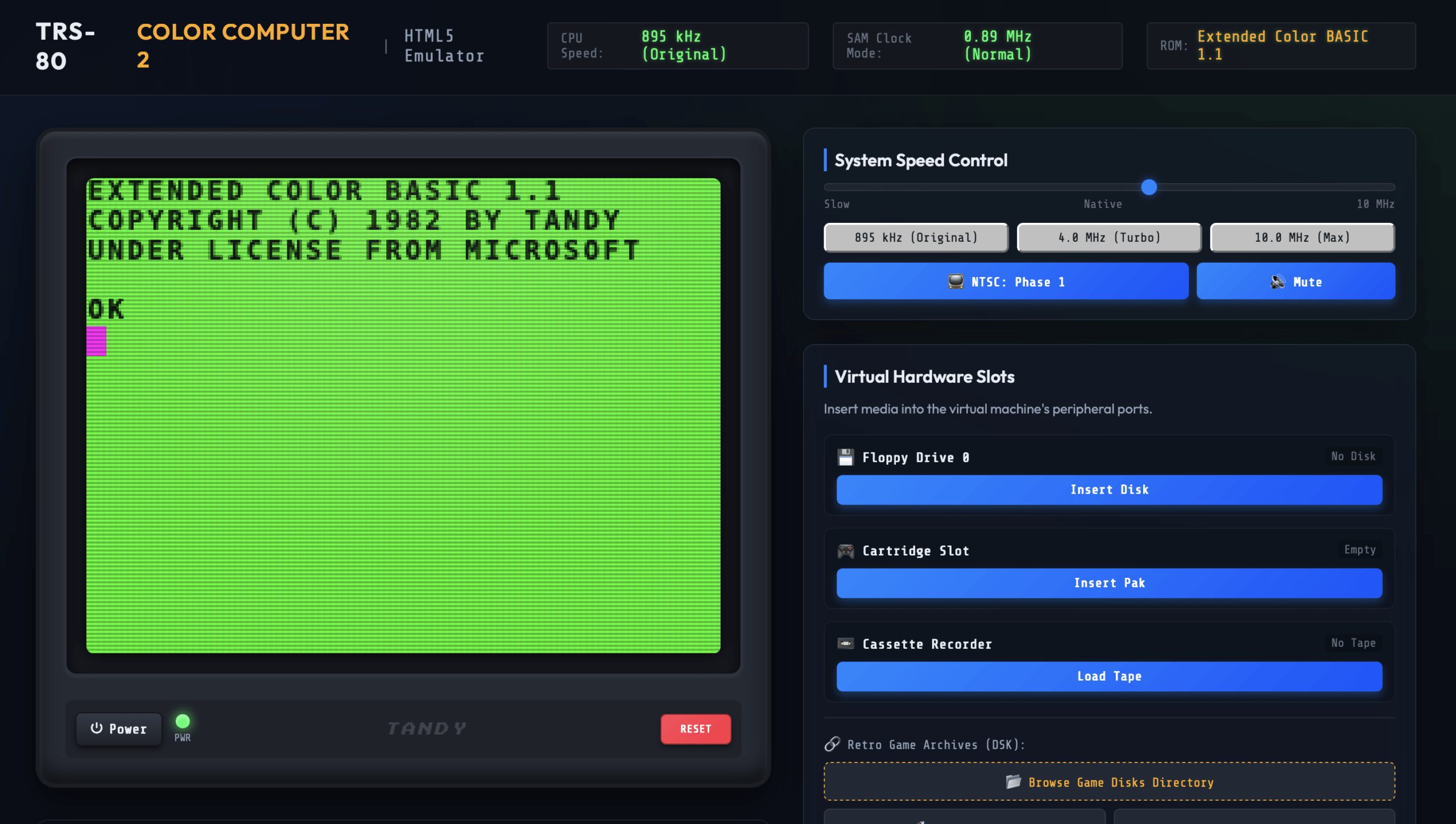Click 'COPYRIGHT (C) 1982 BY TANDY' line
The height and width of the screenshot is (824, 1456).
354,221
